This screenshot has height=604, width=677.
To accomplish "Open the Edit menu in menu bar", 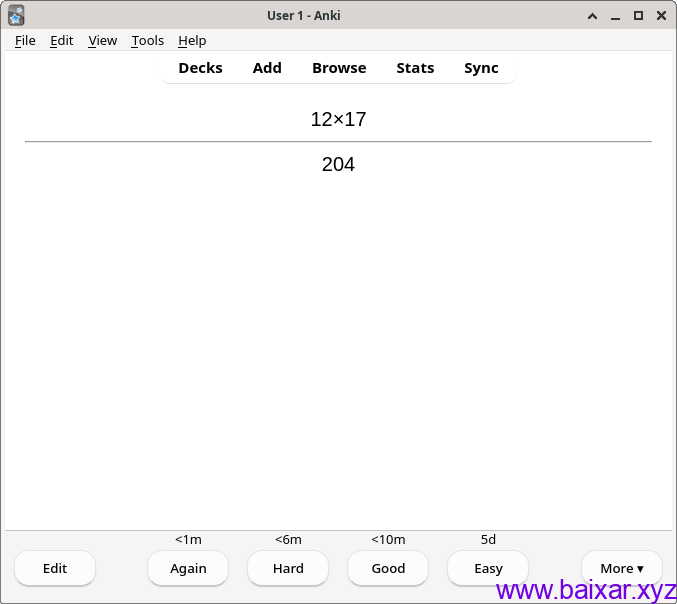I will pos(62,40).
